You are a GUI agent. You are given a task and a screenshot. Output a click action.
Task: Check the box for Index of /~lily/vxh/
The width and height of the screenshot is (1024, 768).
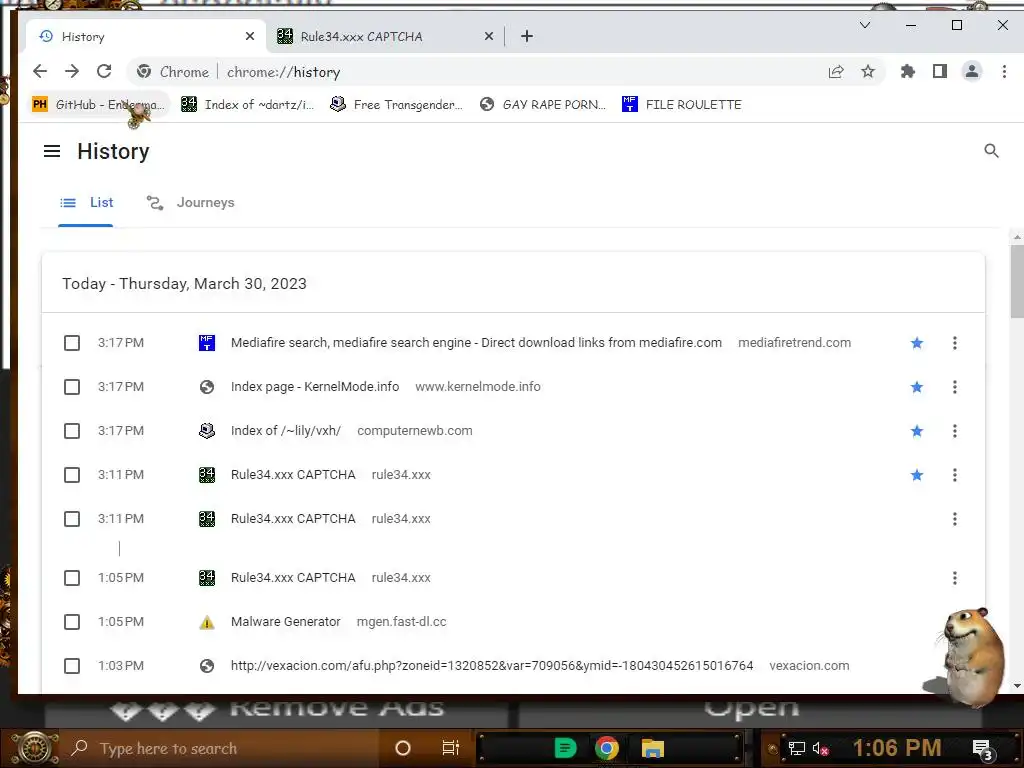(x=72, y=431)
